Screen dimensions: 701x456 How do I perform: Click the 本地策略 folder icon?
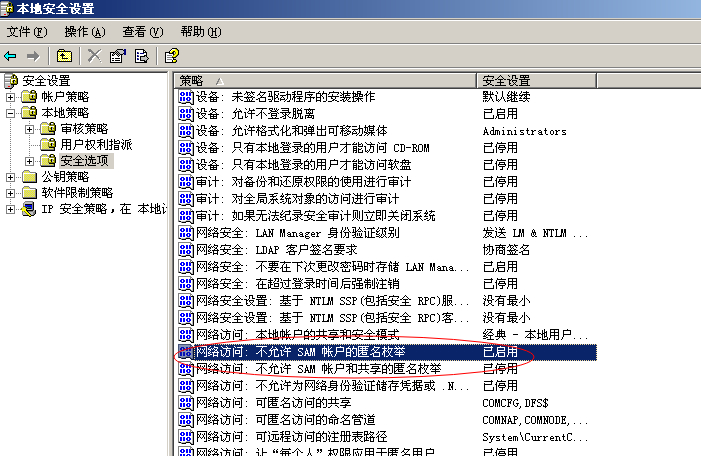[30, 113]
